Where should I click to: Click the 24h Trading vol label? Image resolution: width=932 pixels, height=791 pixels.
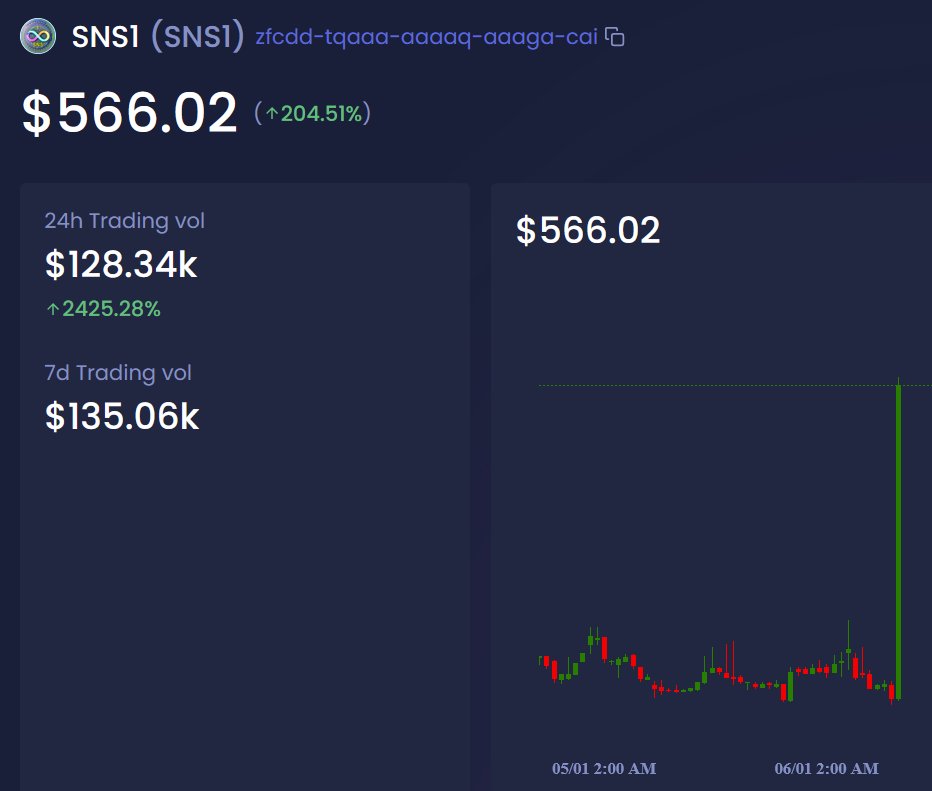click(125, 221)
